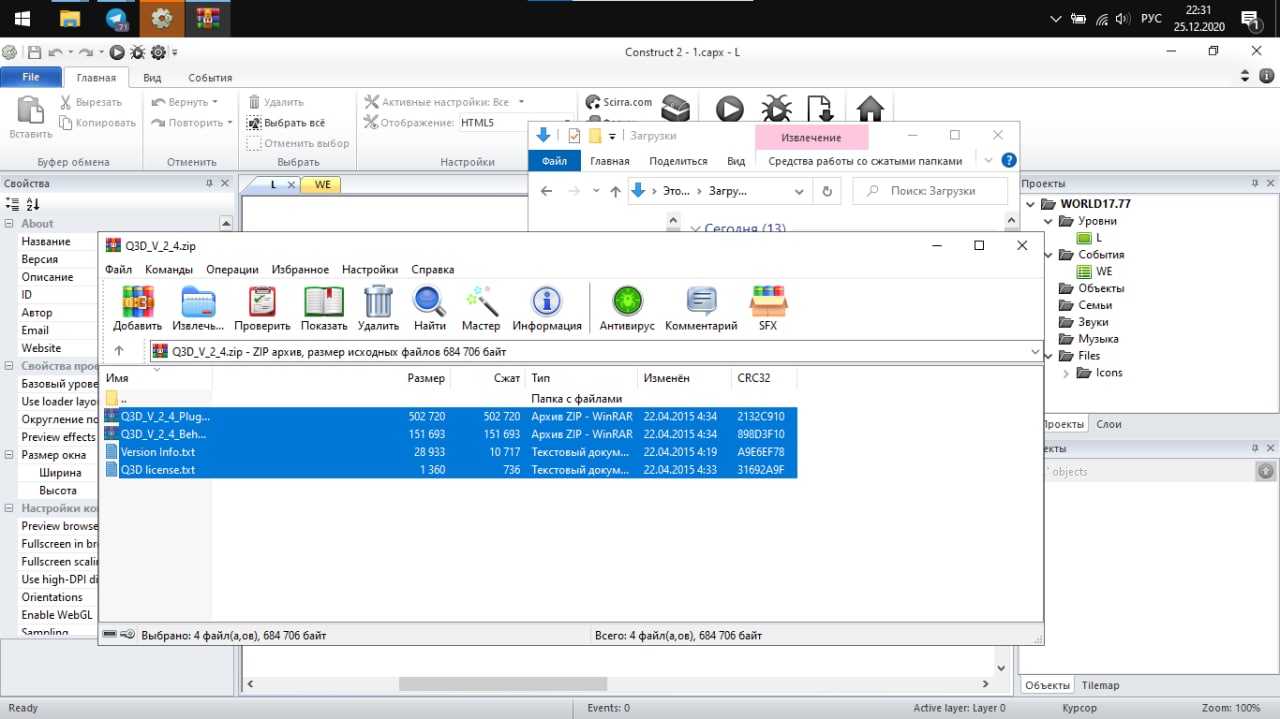Click the Debug layout bug icon in ribbon
The height and width of the screenshot is (719, 1280).
coord(776,109)
